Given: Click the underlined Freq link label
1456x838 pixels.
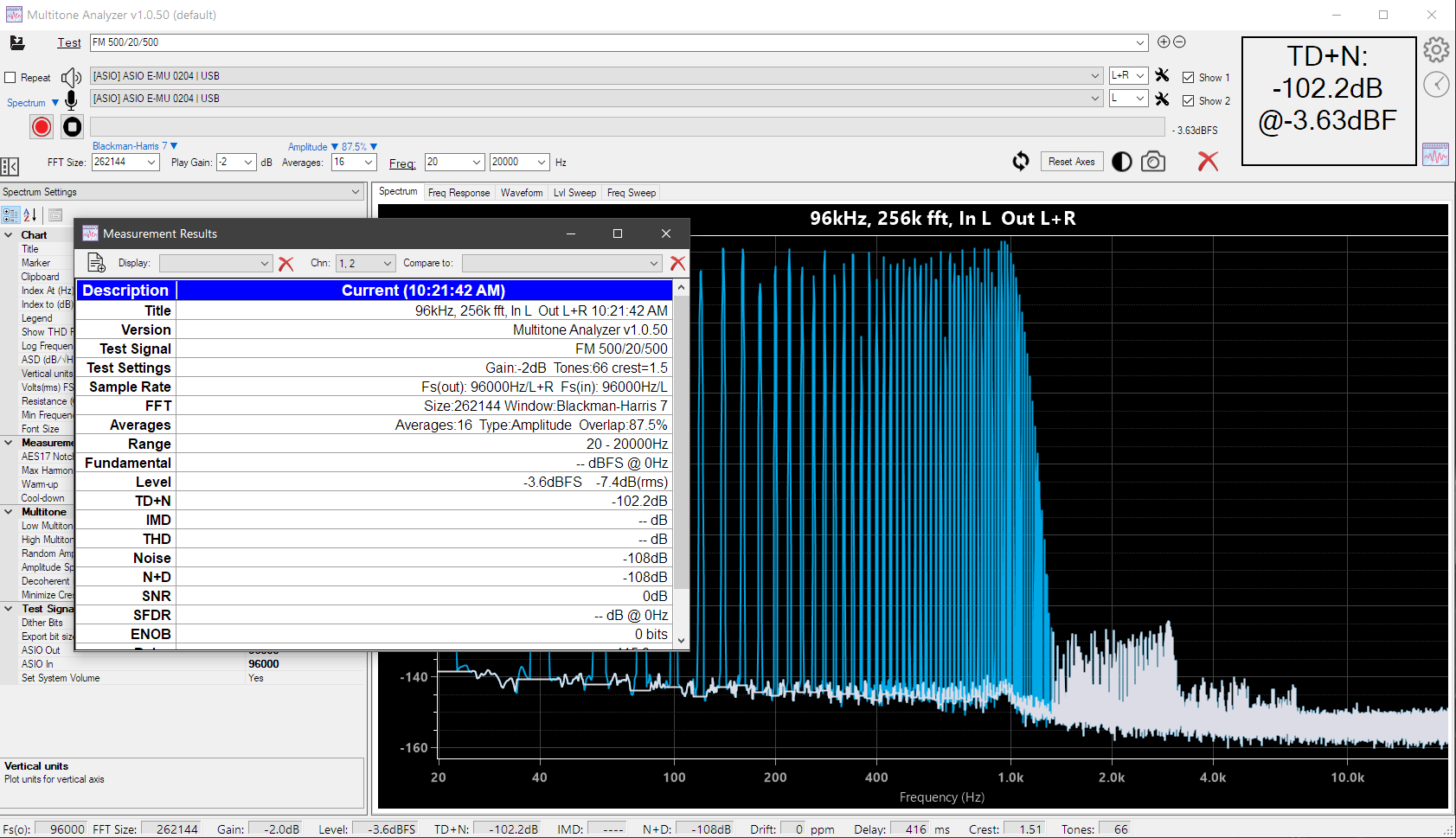Looking at the screenshot, I should coord(402,163).
